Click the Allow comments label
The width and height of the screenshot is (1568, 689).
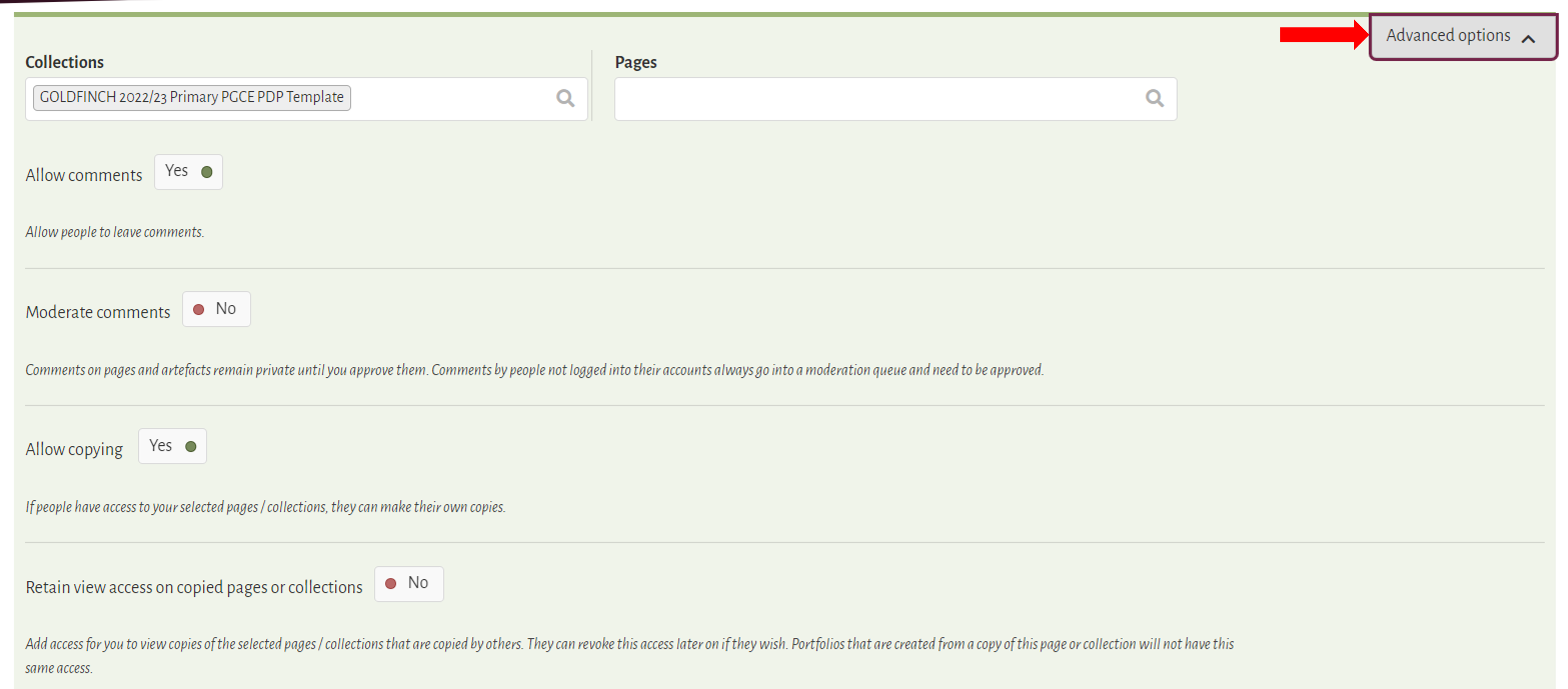(x=83, y=175)
